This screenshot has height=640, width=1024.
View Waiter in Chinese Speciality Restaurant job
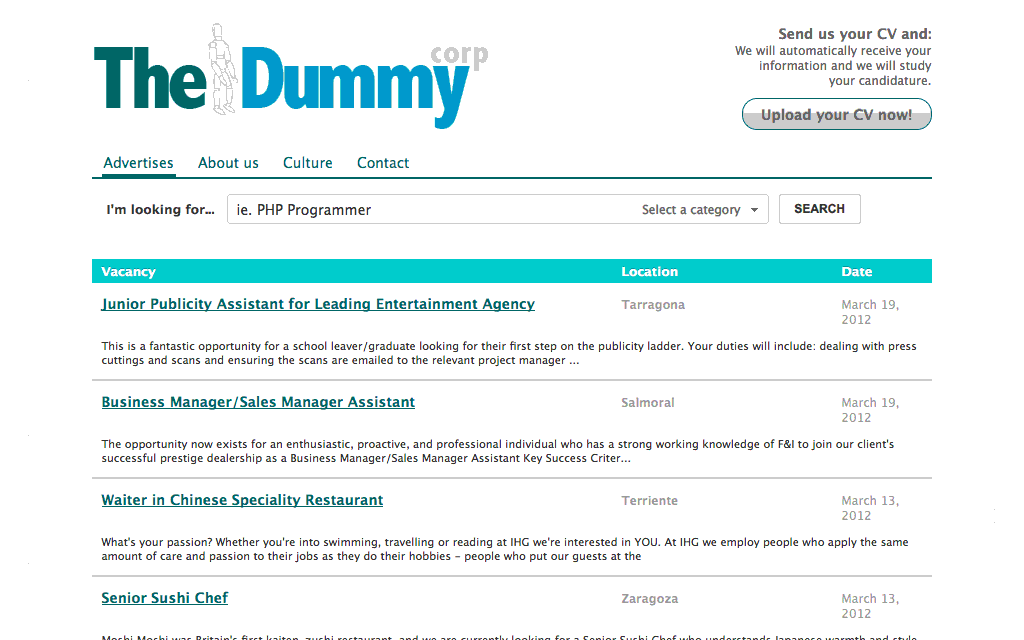coord(242,500)
